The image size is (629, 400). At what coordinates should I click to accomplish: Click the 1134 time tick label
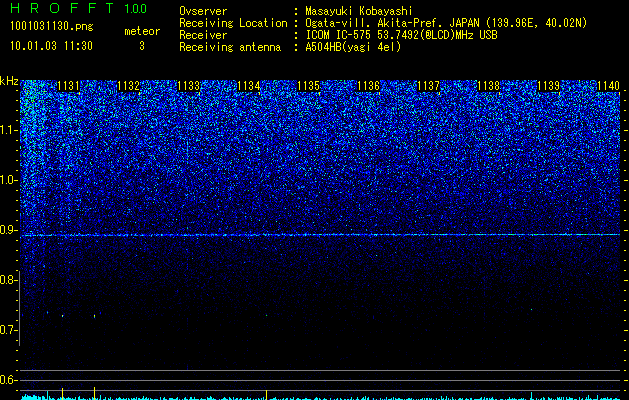click(x=249, y=86)
